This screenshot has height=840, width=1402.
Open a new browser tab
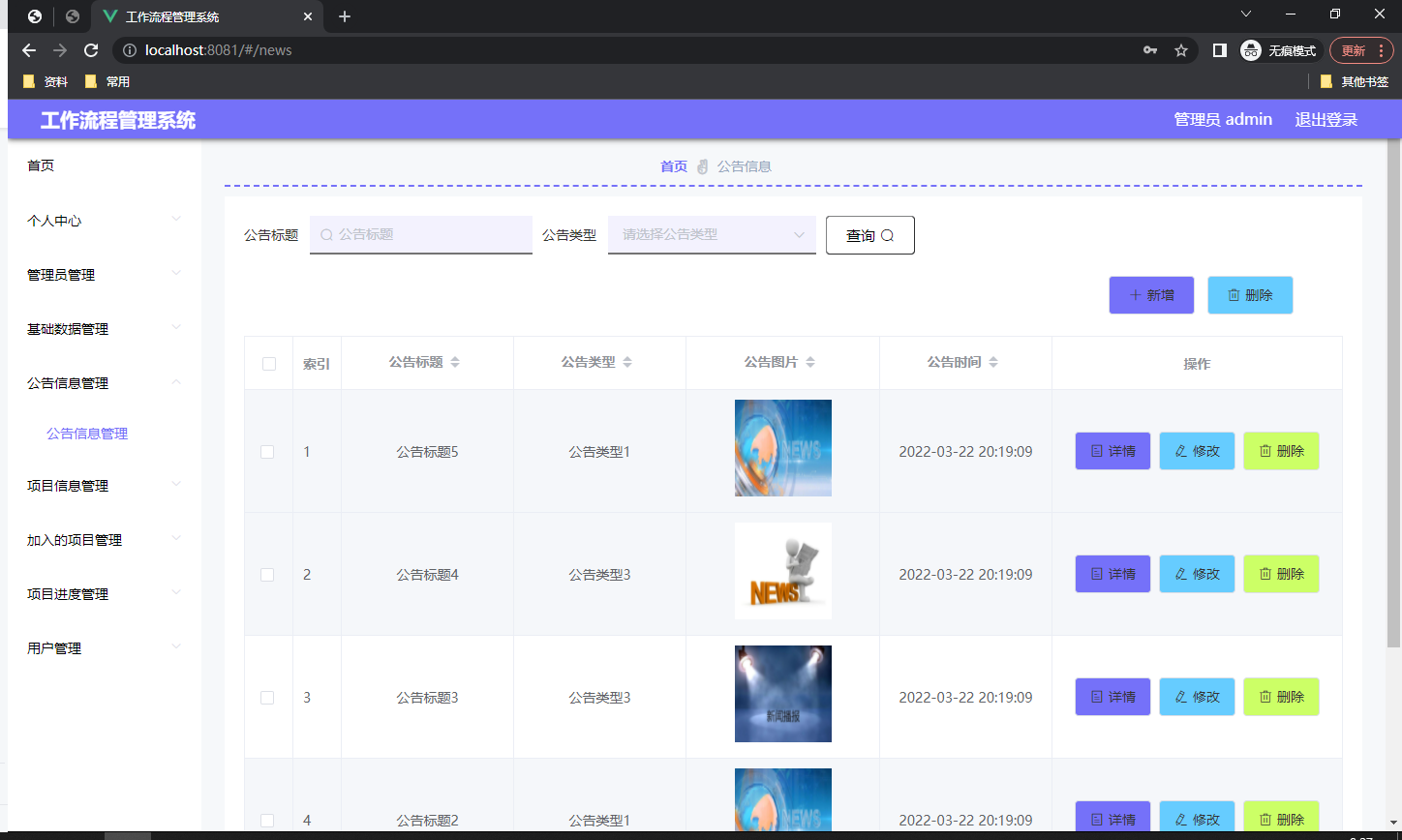coord(345,16)
